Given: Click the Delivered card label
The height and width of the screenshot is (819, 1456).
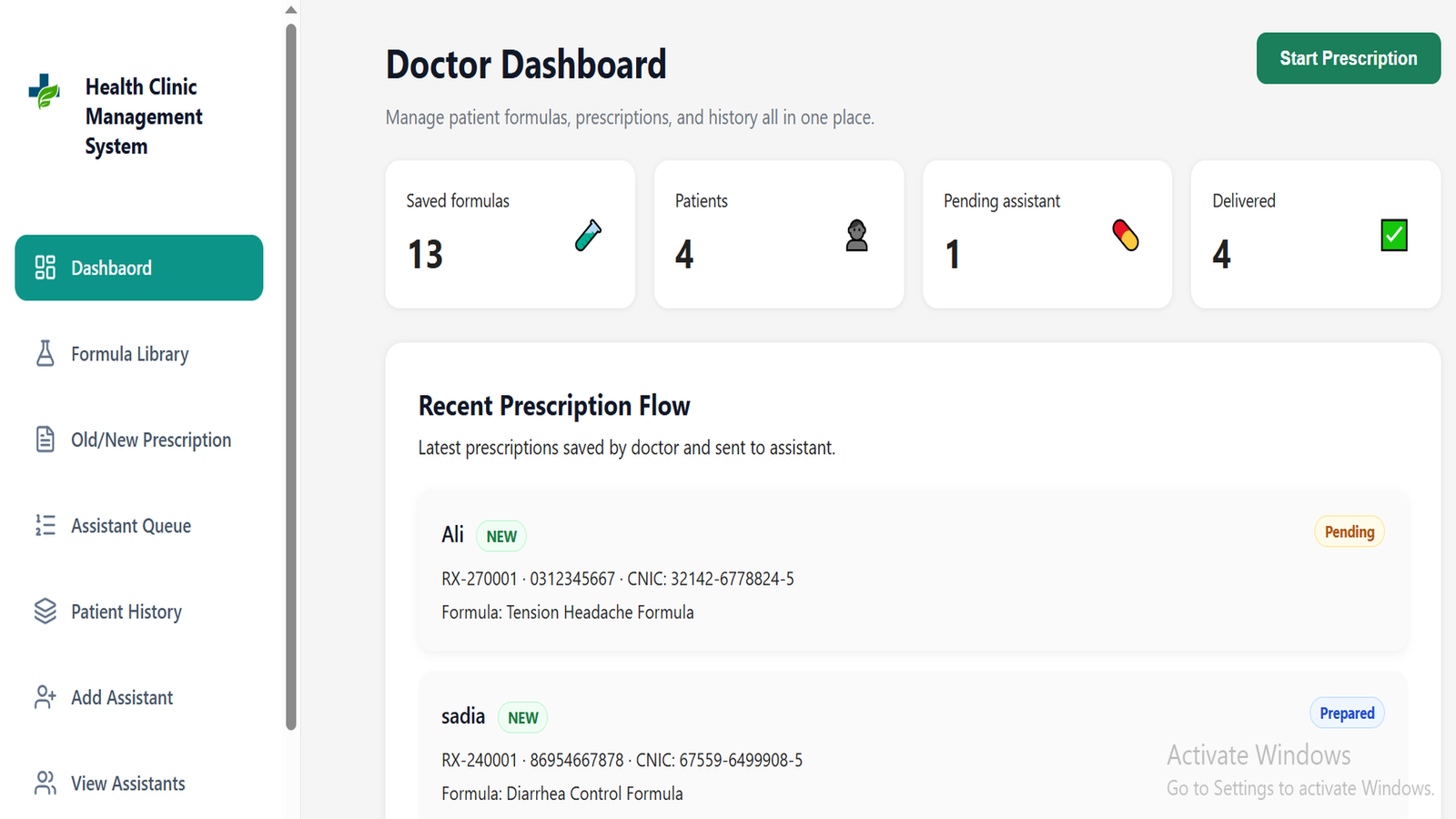Looking at the screenshot, I should (1244, 201).
